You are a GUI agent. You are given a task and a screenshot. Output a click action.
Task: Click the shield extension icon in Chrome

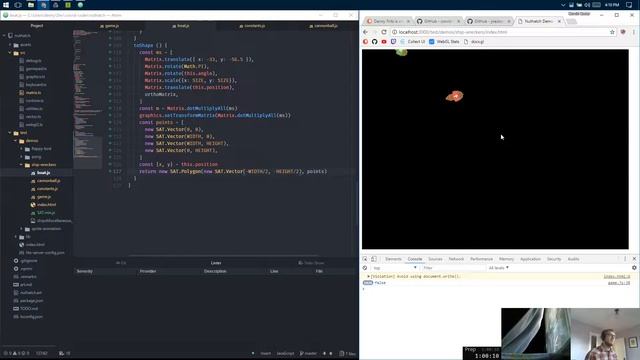click(623, 32)
